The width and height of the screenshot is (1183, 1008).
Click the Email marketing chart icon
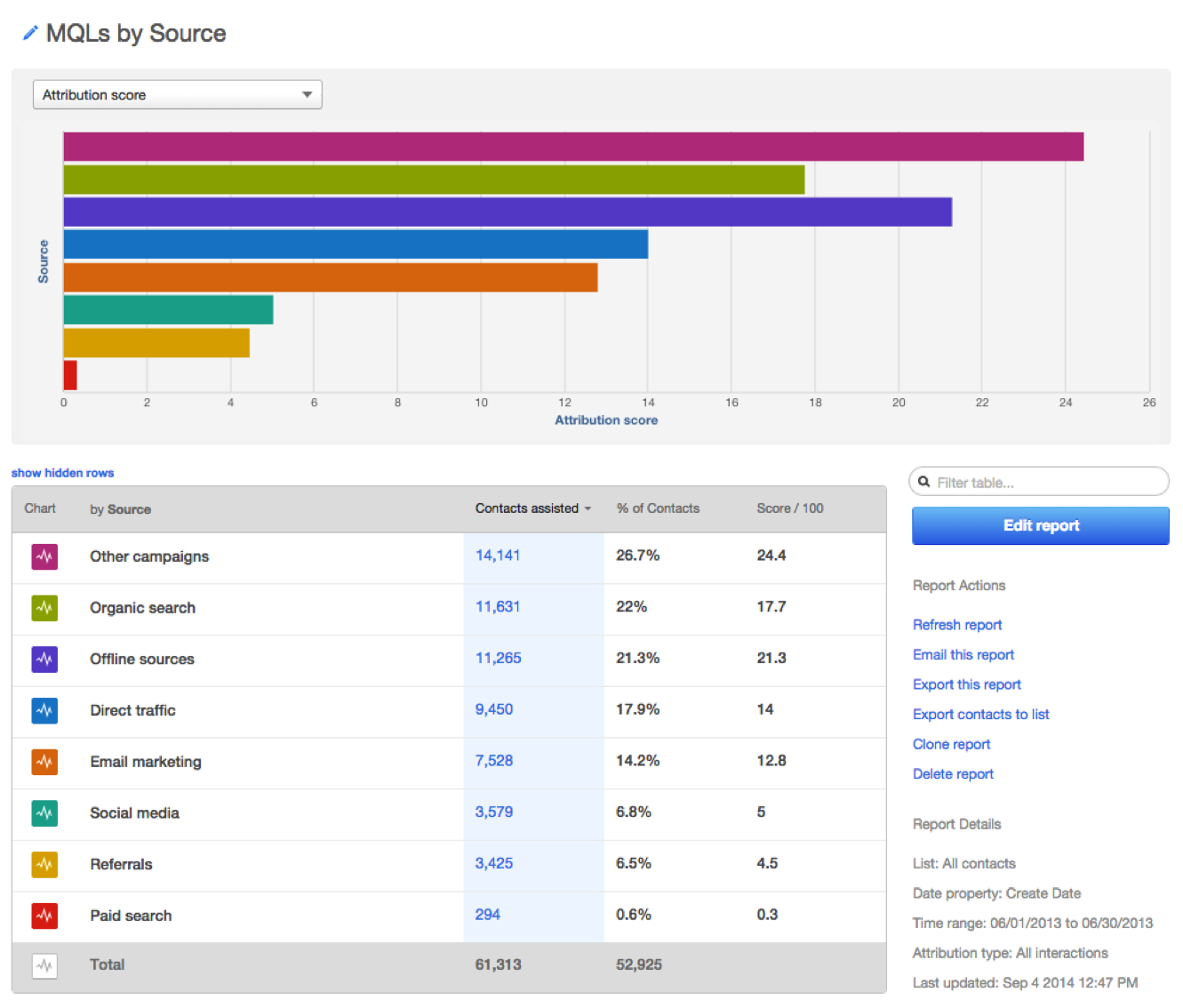click(x=44, y=762)
